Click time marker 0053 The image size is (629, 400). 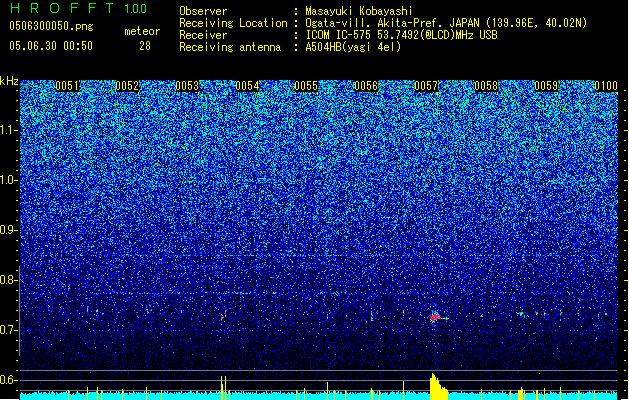coord(187,86)
